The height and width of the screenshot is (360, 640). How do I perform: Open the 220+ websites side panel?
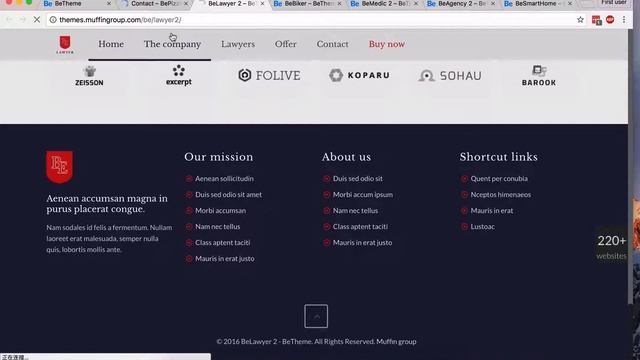click(611, 247)
